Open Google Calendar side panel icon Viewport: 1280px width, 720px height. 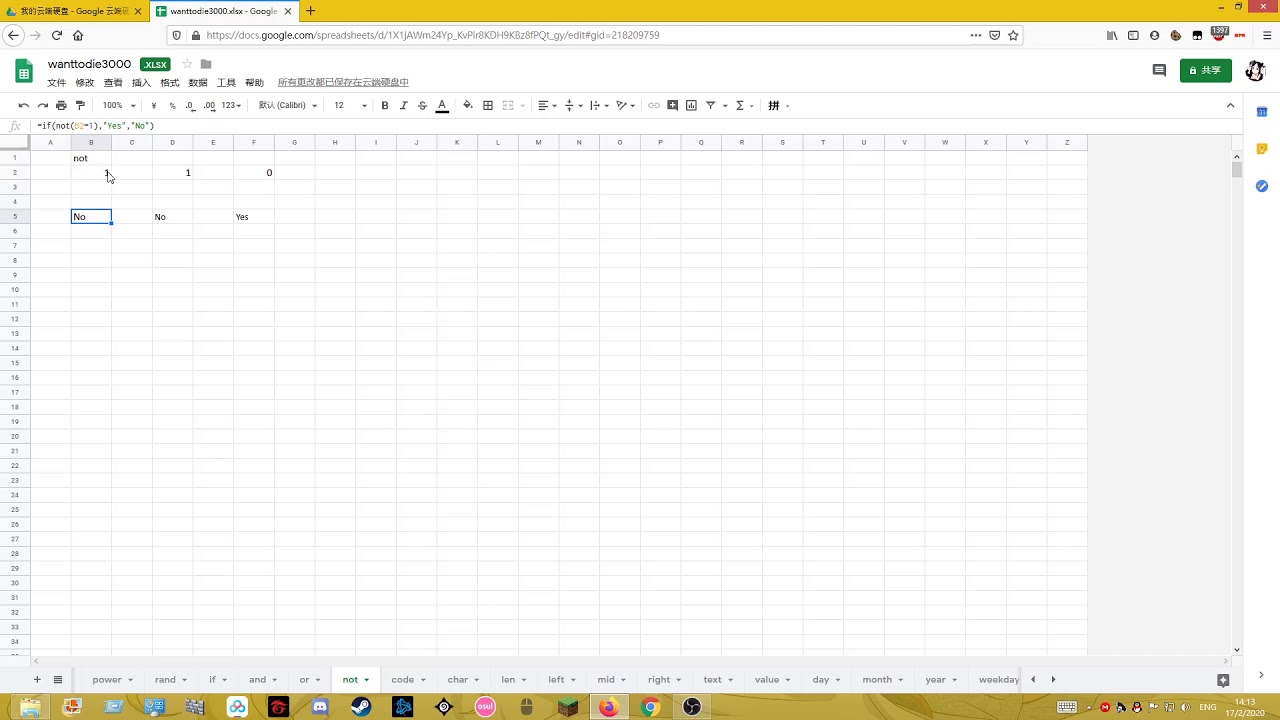pos(1261,112)
